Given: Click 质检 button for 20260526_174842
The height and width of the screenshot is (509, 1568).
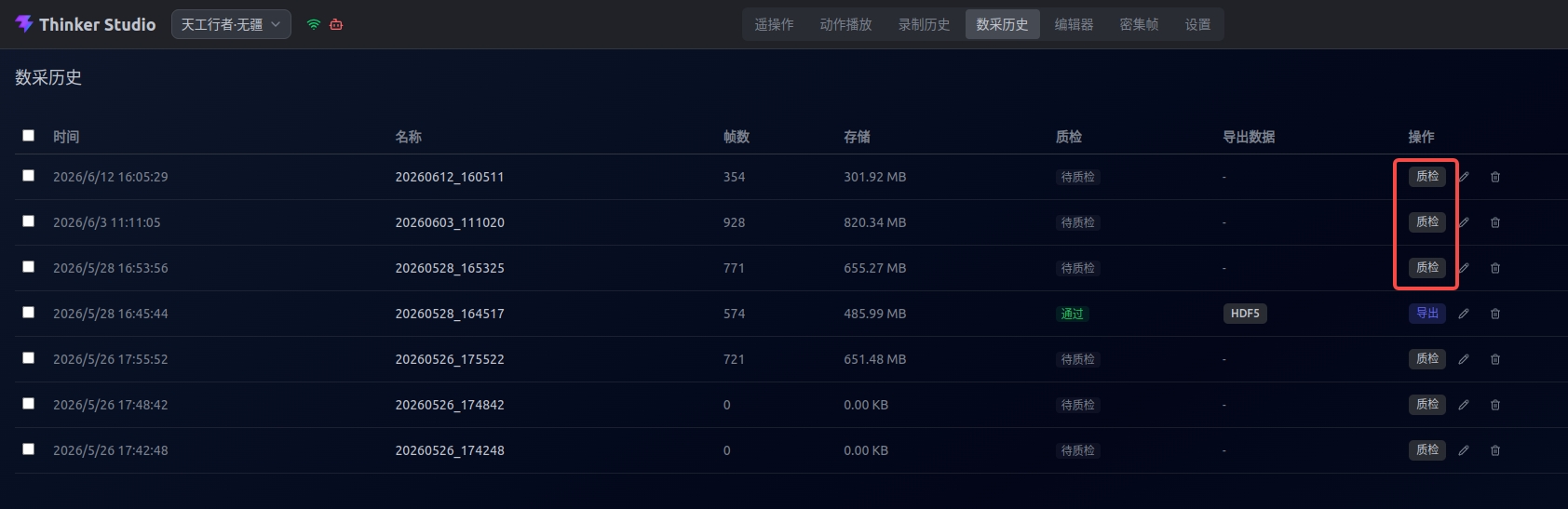Looking at the screenshot, I should point(1427,404).
